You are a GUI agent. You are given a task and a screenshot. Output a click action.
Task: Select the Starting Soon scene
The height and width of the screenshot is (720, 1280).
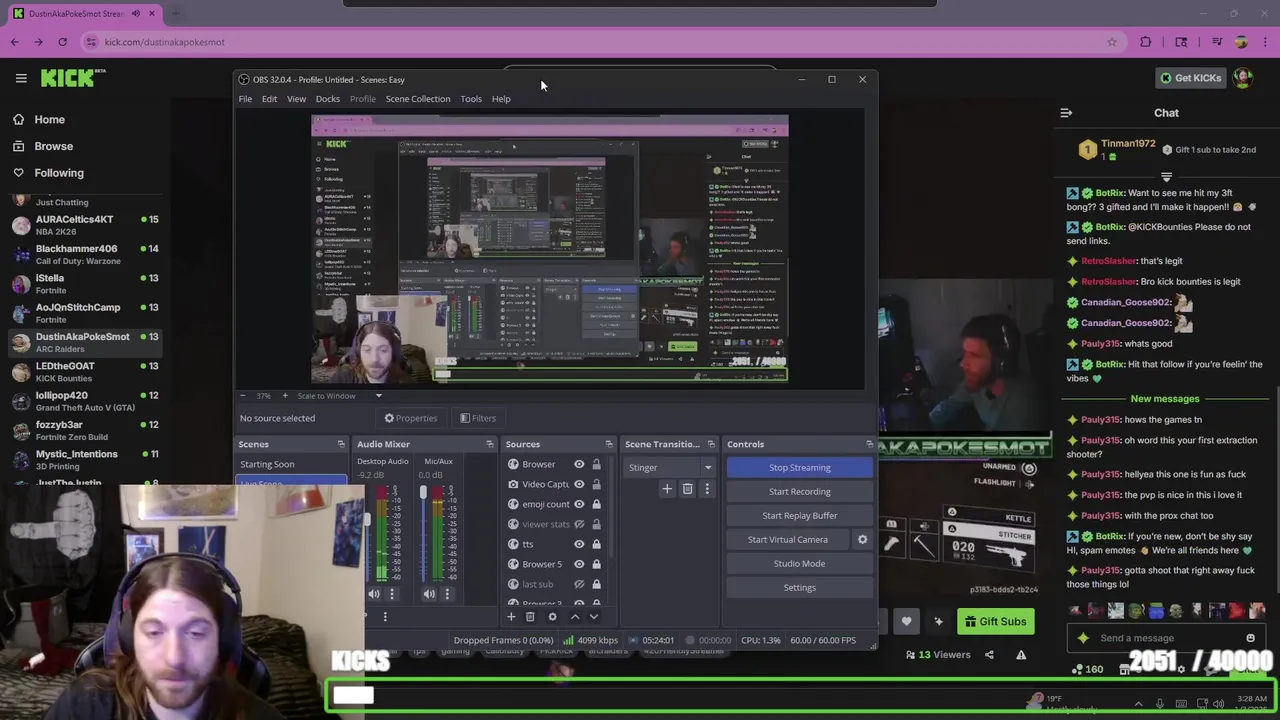coord(267,464)
